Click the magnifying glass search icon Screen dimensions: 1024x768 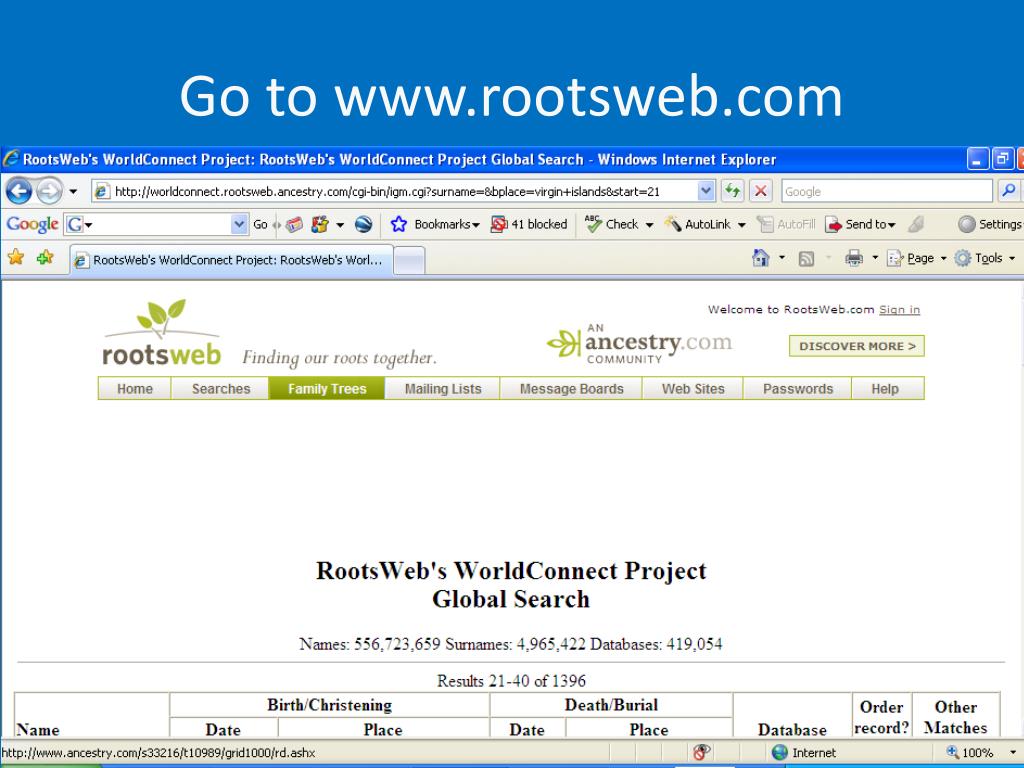(x=1008, y=191)
